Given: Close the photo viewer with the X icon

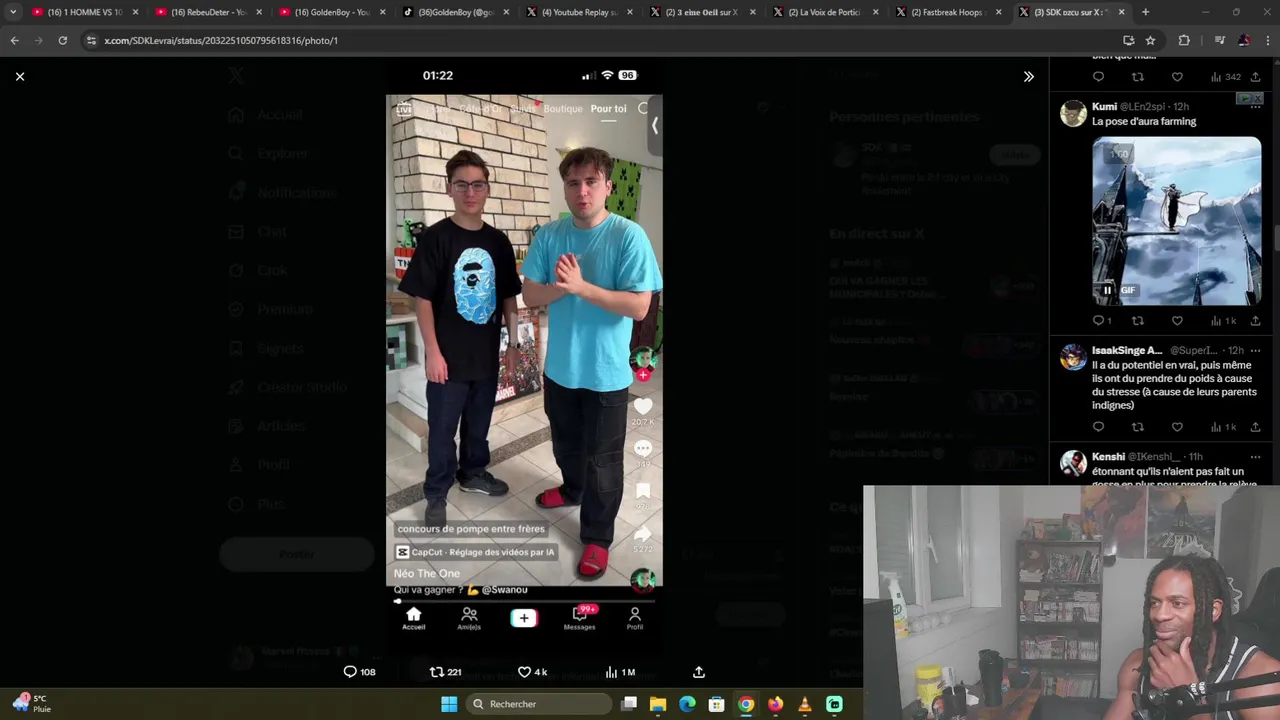Looking at the screenshot, I should point(20,76).
